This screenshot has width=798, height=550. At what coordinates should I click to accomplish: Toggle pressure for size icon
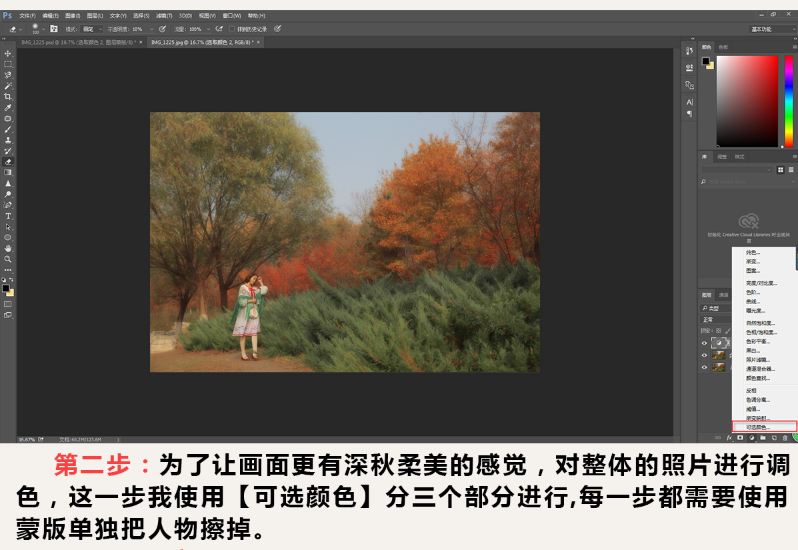tap(277, 29)
